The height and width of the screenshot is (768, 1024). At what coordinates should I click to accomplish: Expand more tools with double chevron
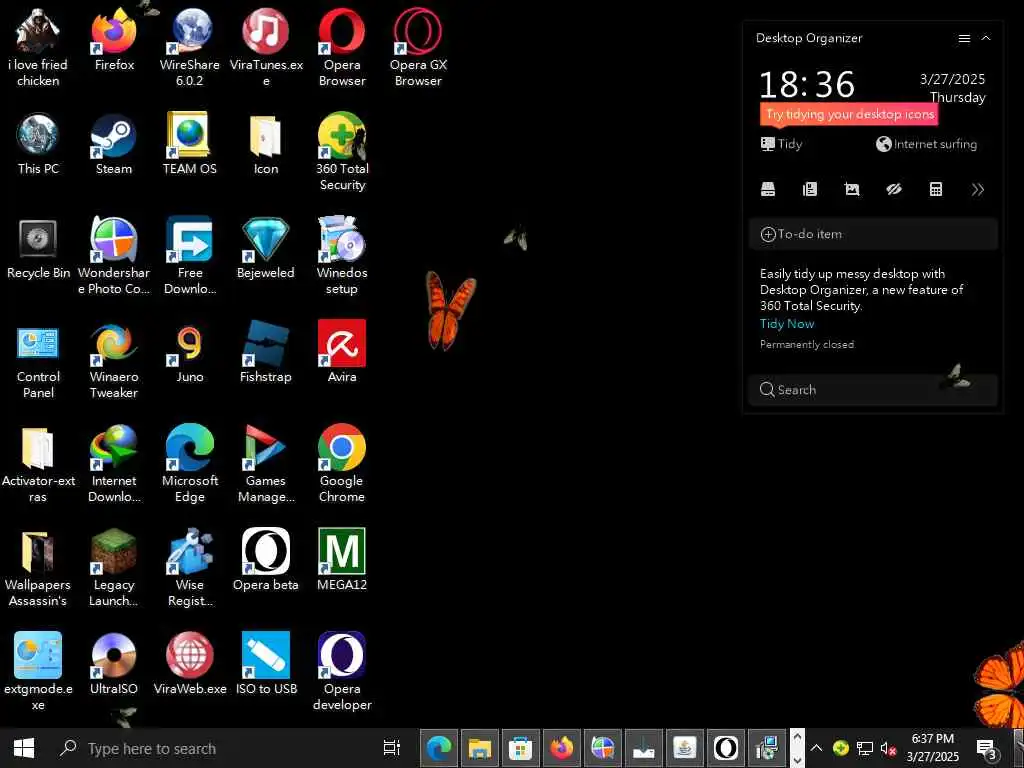(x=978, y=189)
